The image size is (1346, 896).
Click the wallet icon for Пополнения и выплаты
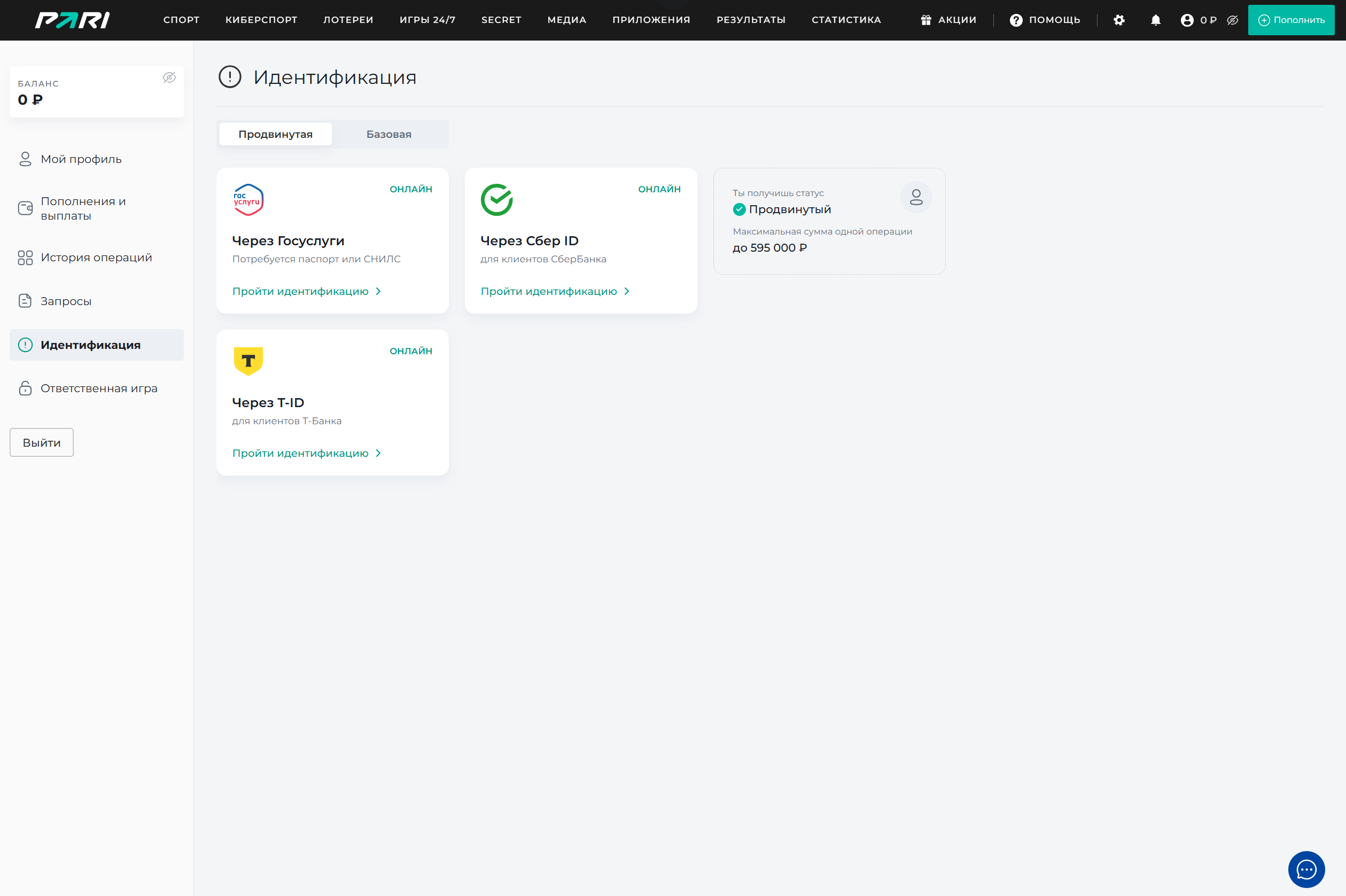(x=25, y=208)
